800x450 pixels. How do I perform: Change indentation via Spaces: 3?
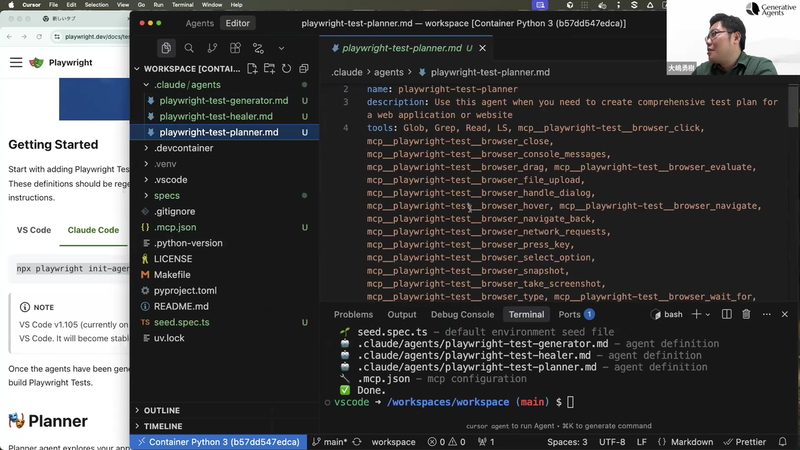(567, 442)
